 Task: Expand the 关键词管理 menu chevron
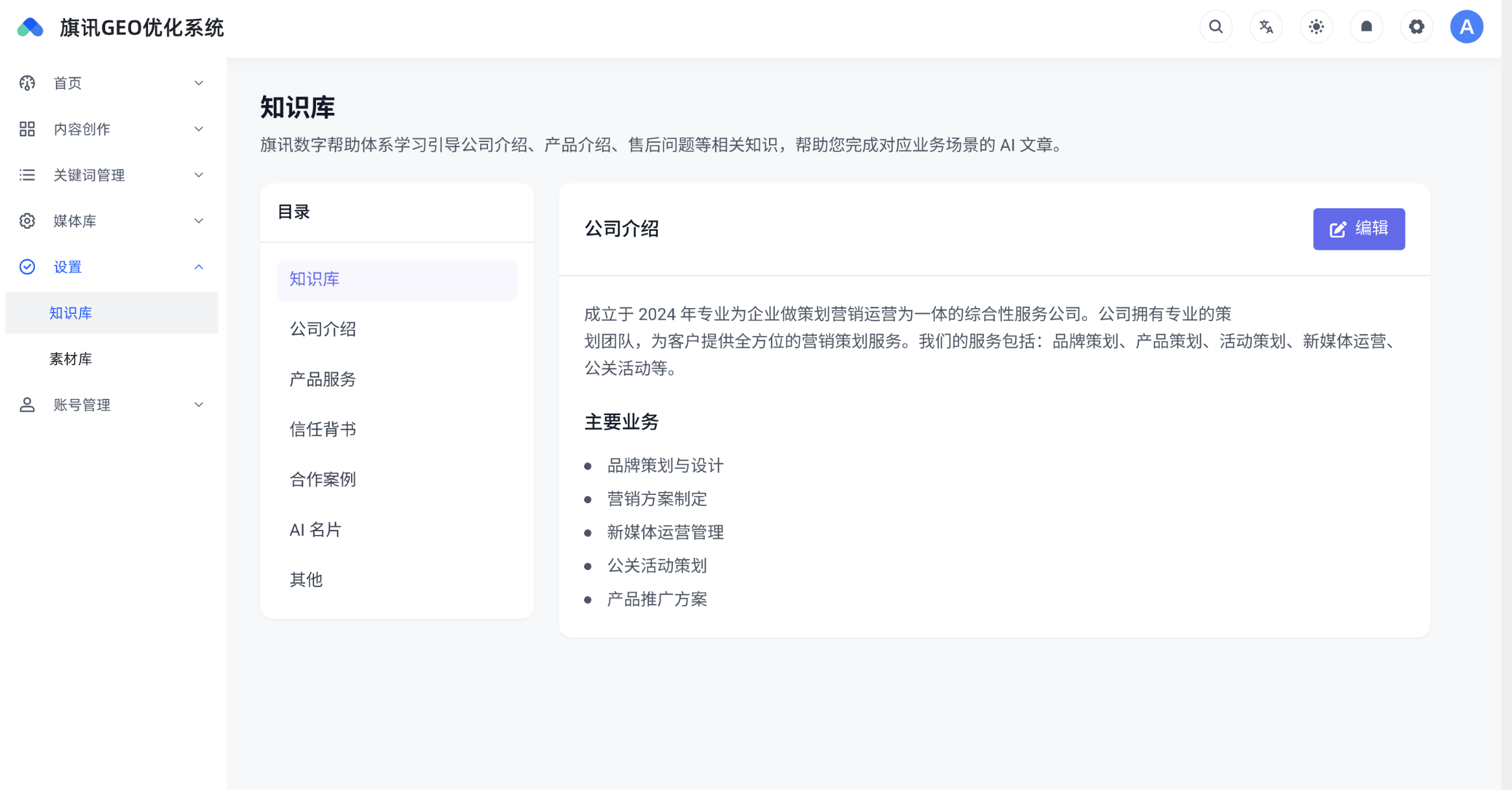pyautogui.click(x=199, y=175)
